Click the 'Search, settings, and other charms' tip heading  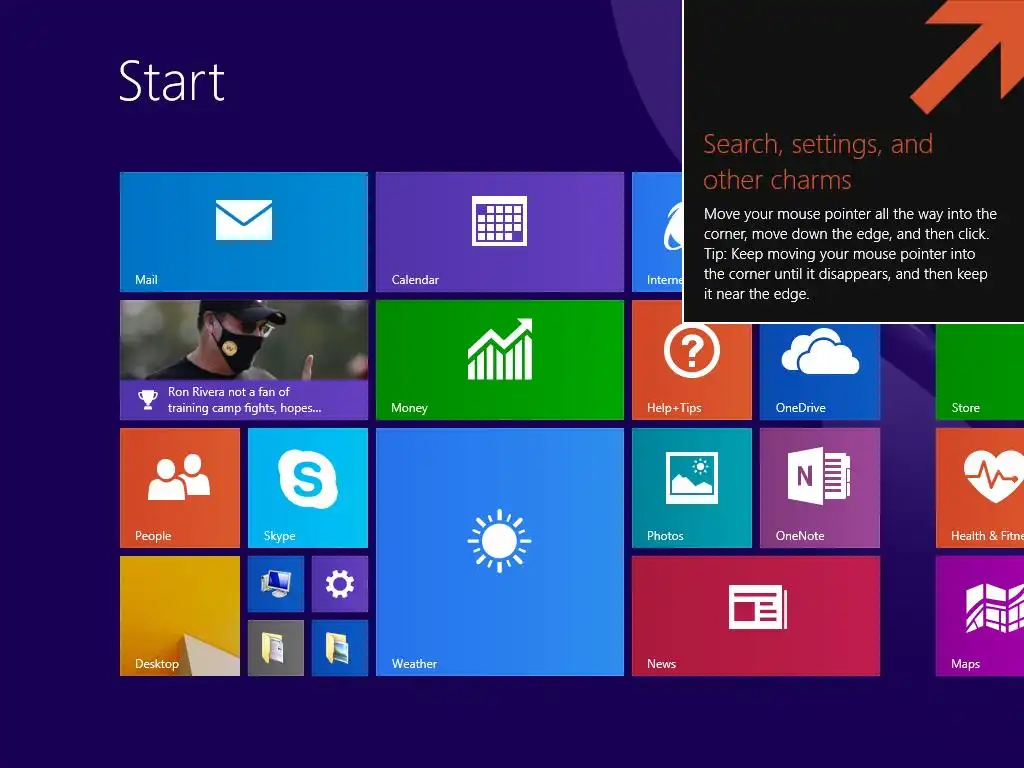pos(818,162)
